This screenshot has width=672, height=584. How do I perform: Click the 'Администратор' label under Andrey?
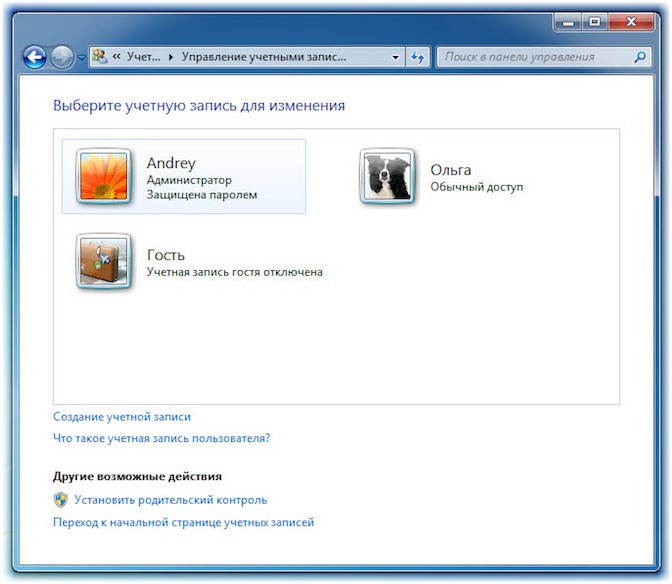pyautogui.click(x=189, y=180)
